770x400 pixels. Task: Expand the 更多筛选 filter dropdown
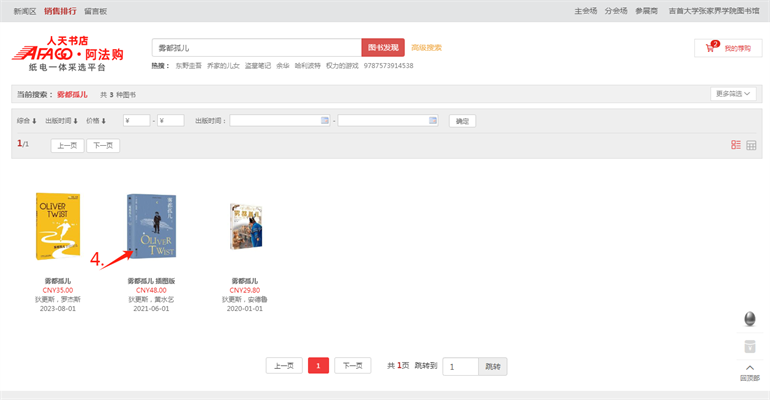tap(733, 94)
